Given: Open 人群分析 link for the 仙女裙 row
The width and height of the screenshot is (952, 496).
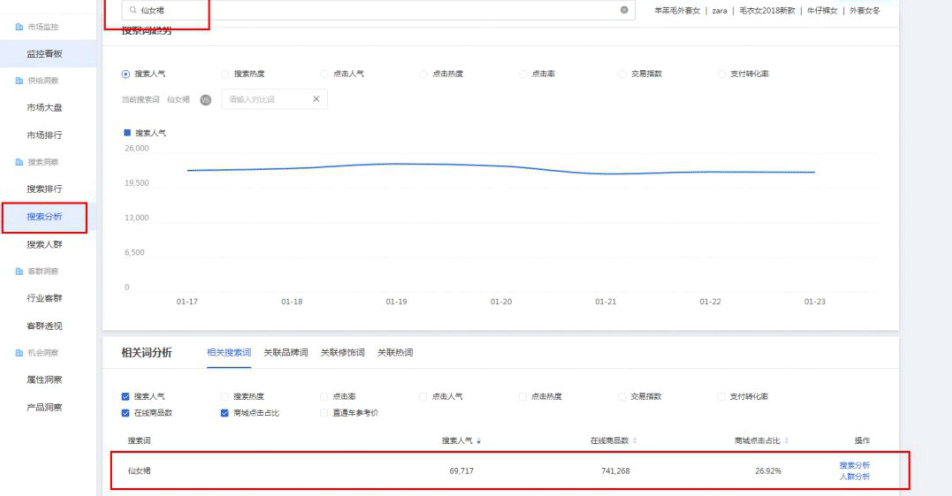Looking at the screenshot, I should tap(854, 476).
